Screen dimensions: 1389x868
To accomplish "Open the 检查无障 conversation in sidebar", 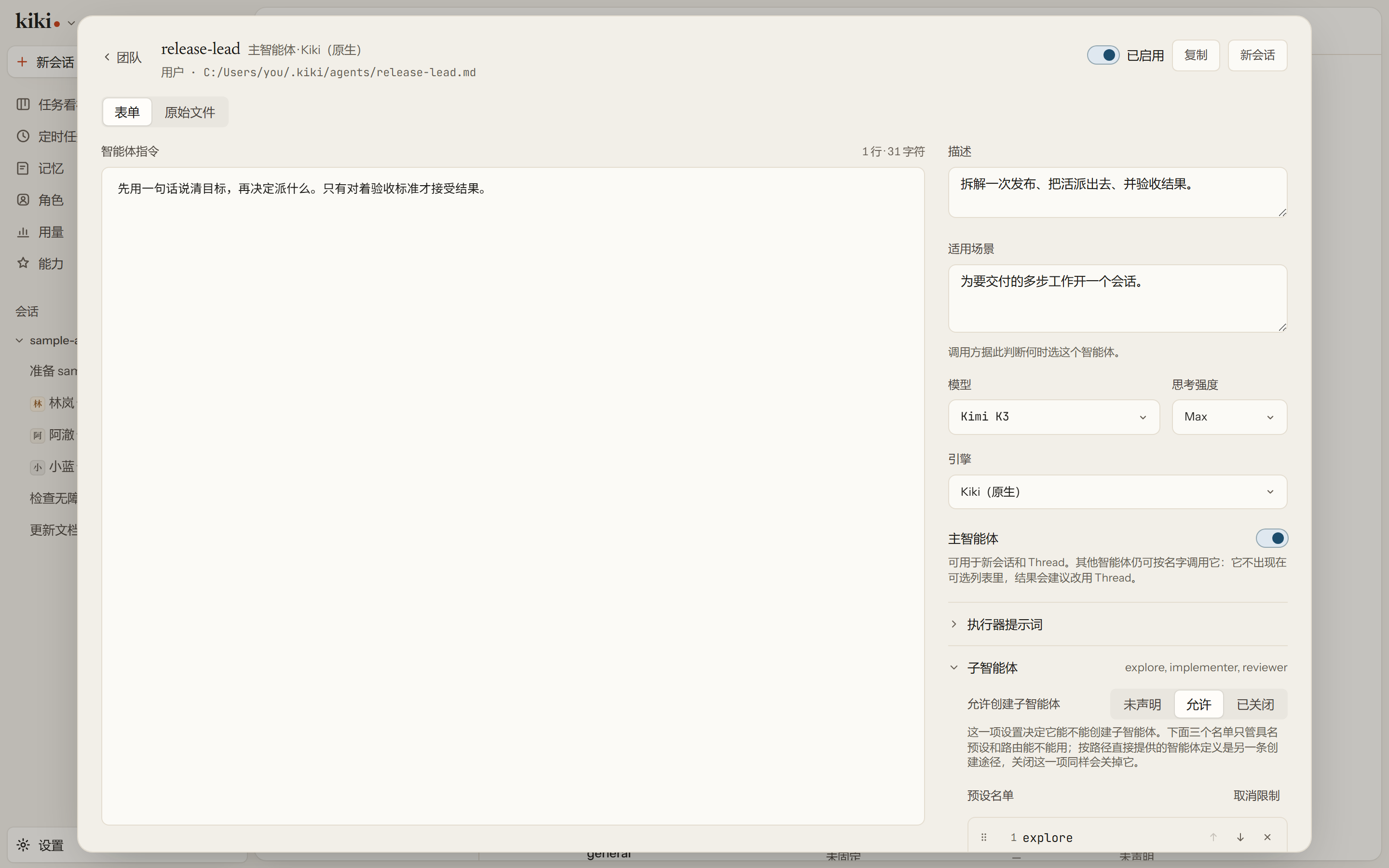I will (x=54, y=498).
